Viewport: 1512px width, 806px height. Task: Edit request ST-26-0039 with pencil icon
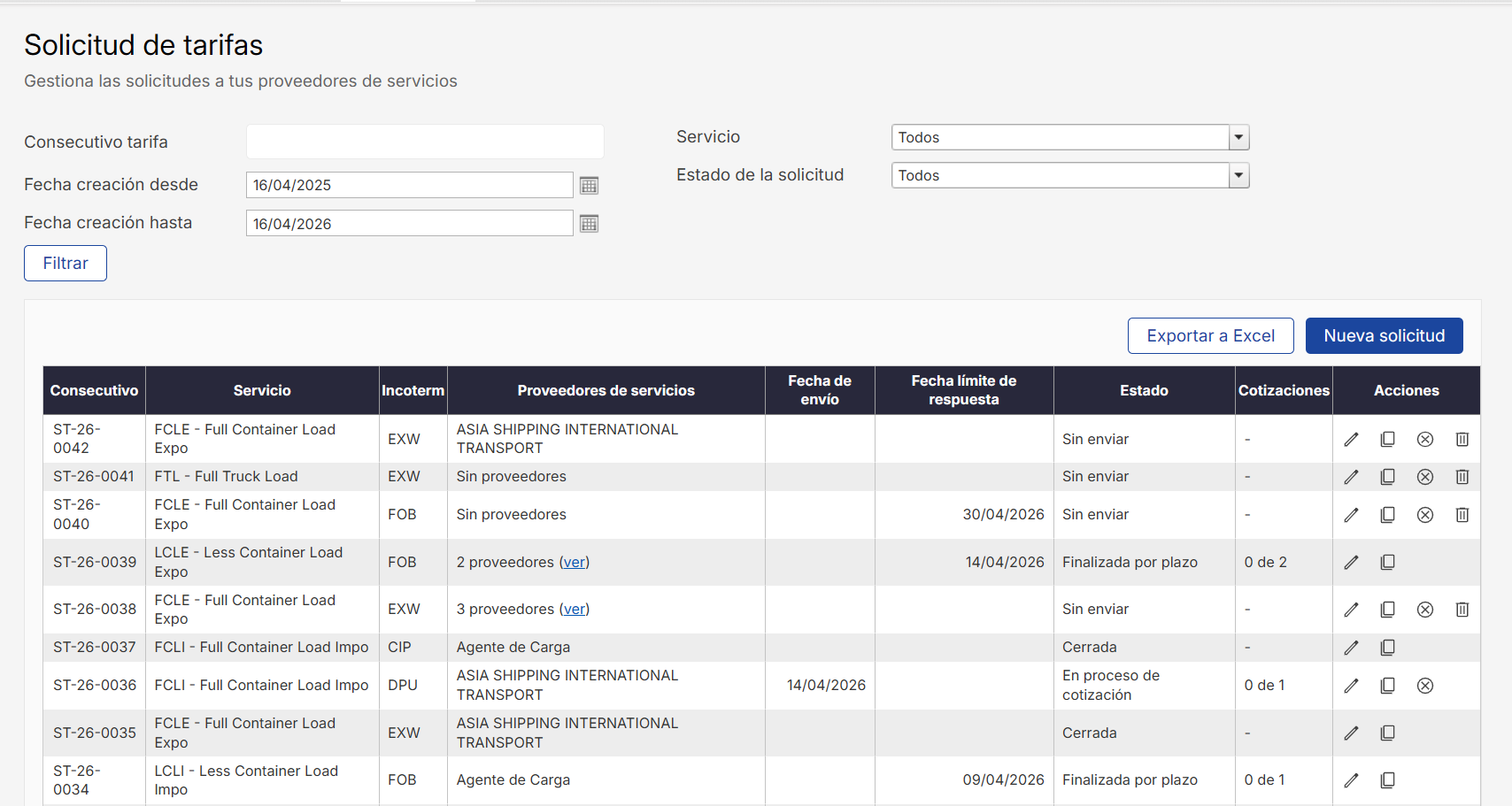[1351, 562]
